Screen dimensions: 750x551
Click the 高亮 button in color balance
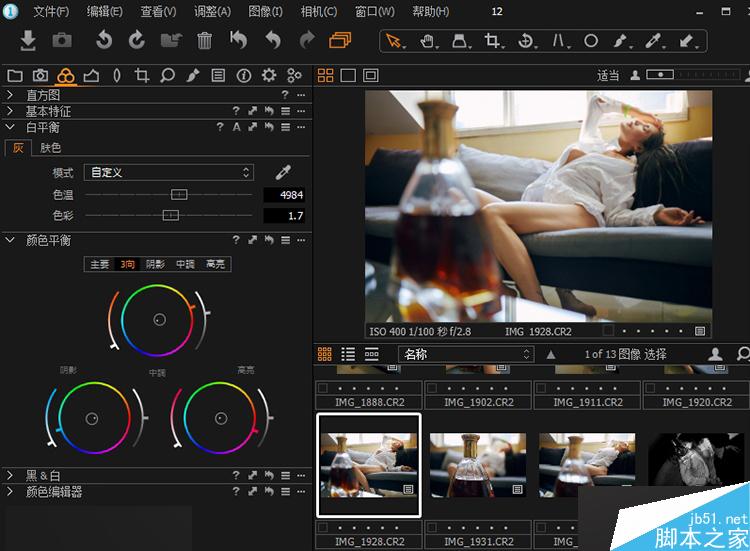coord(215,264)
